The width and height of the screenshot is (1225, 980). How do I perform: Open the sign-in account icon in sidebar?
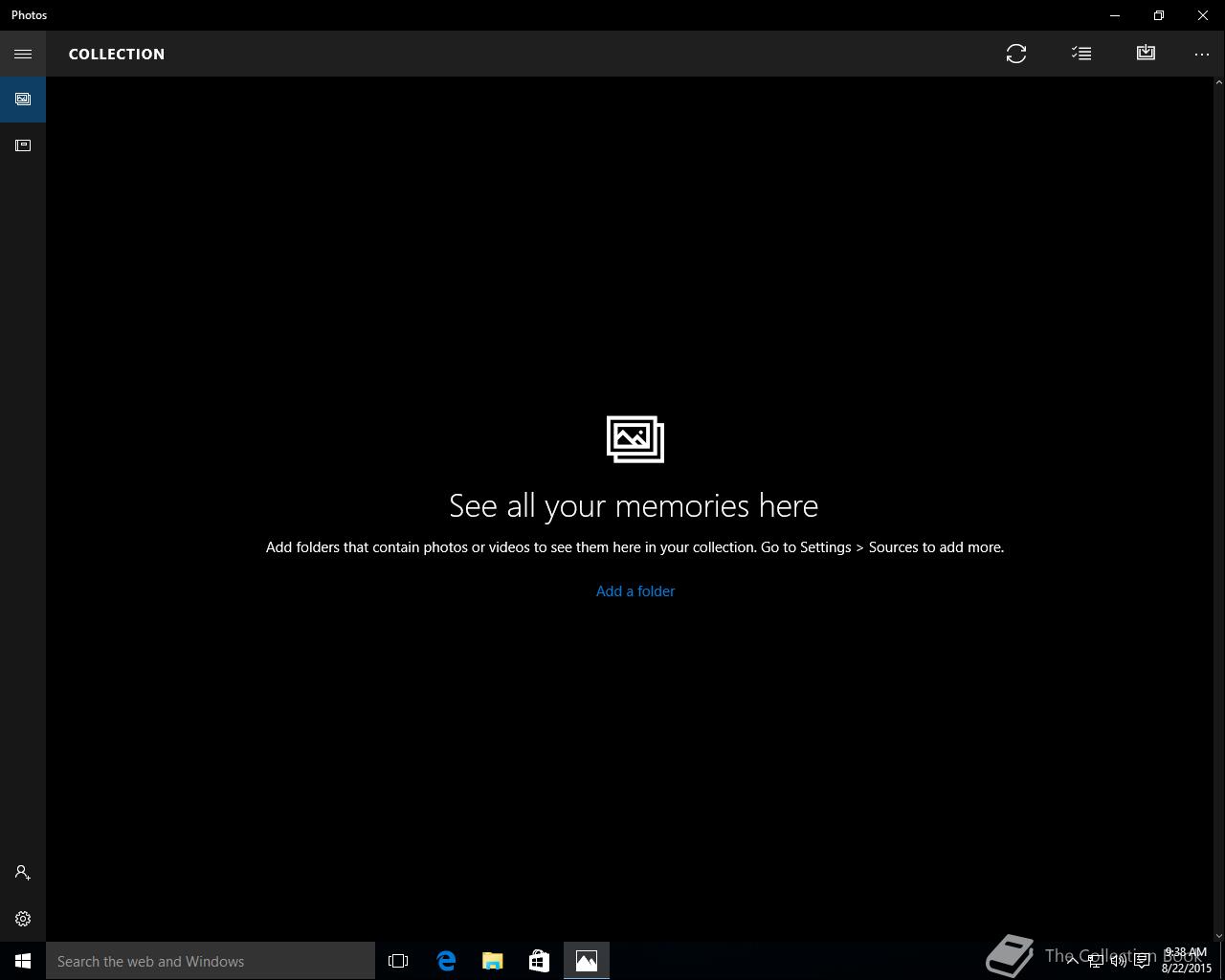point(23,873)
